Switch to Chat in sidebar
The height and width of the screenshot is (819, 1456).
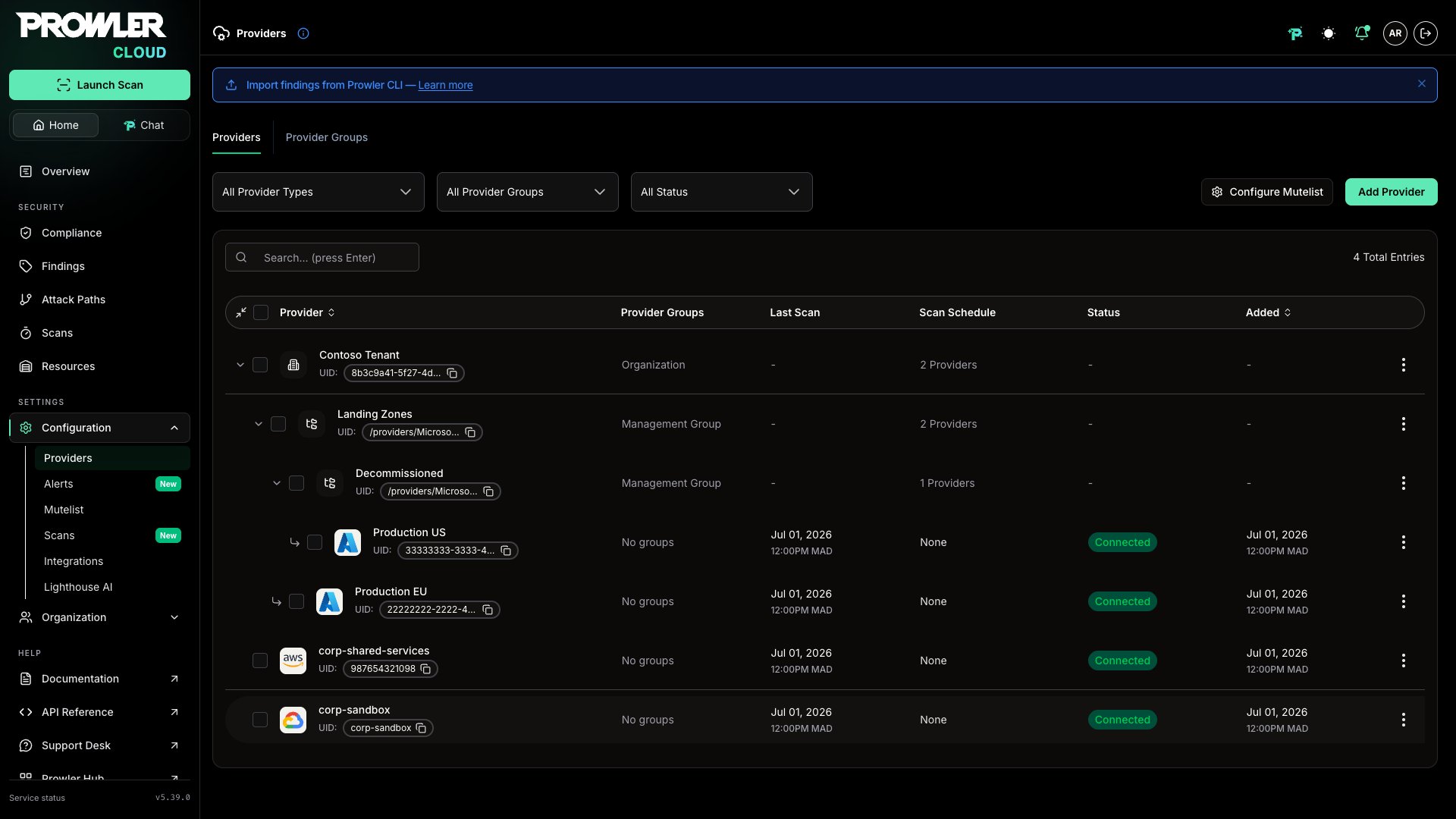144,125
